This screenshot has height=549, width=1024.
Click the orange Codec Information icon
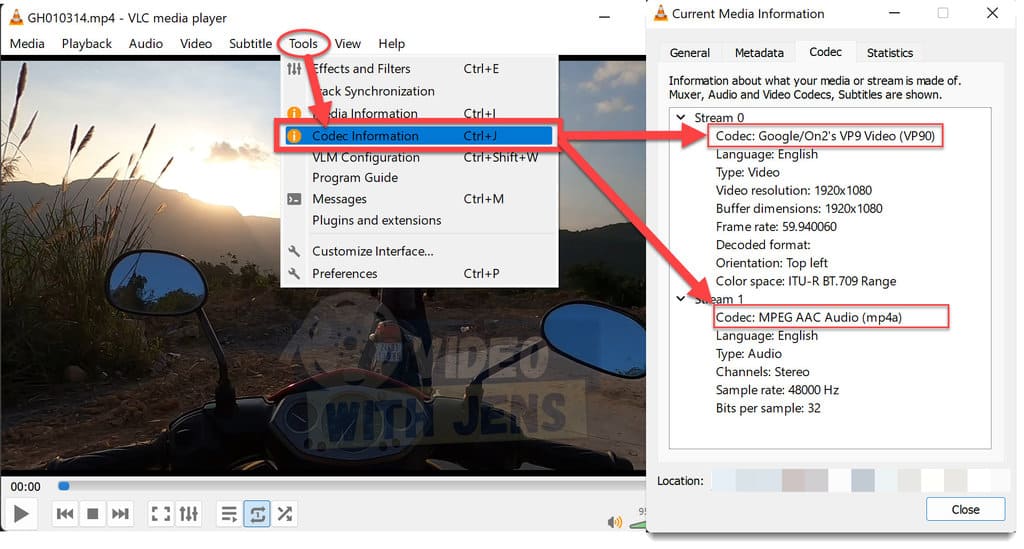pyautogui.click(x=295, y=136)
